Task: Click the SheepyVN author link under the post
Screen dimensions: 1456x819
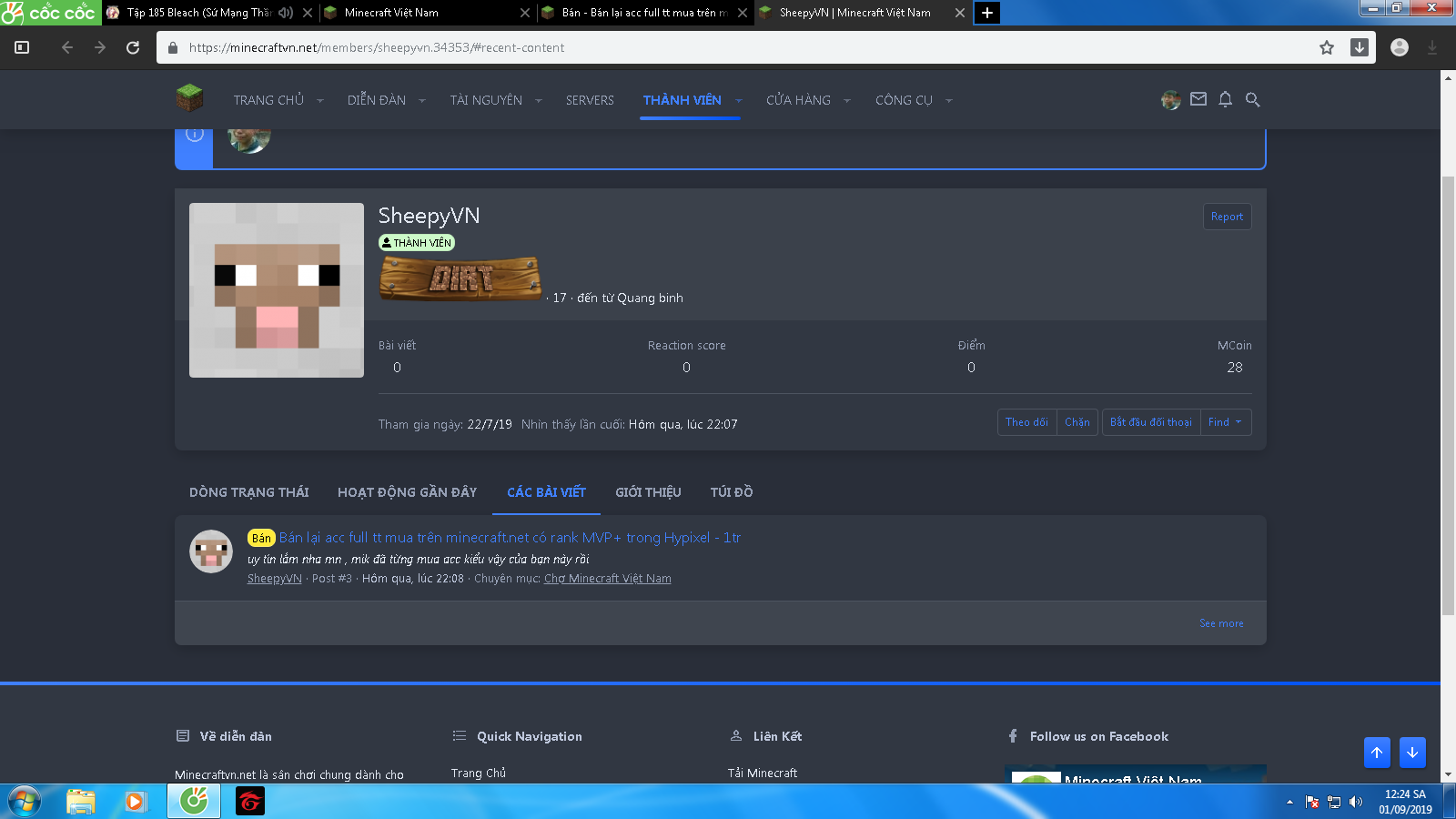Action: coord(275,579)
